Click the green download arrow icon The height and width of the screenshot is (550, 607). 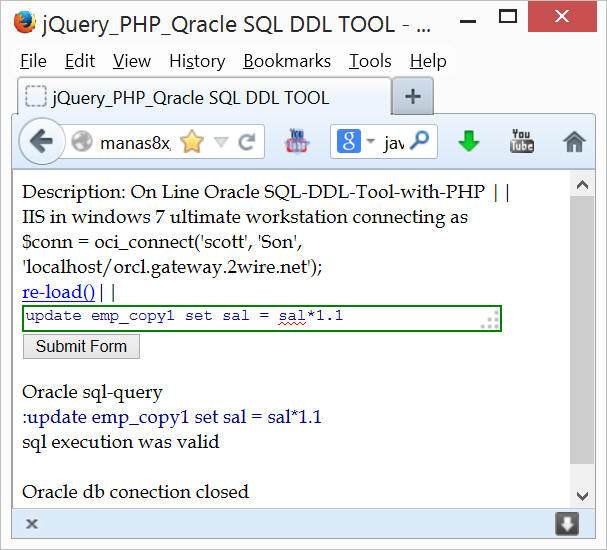click(x=468, y=142)
